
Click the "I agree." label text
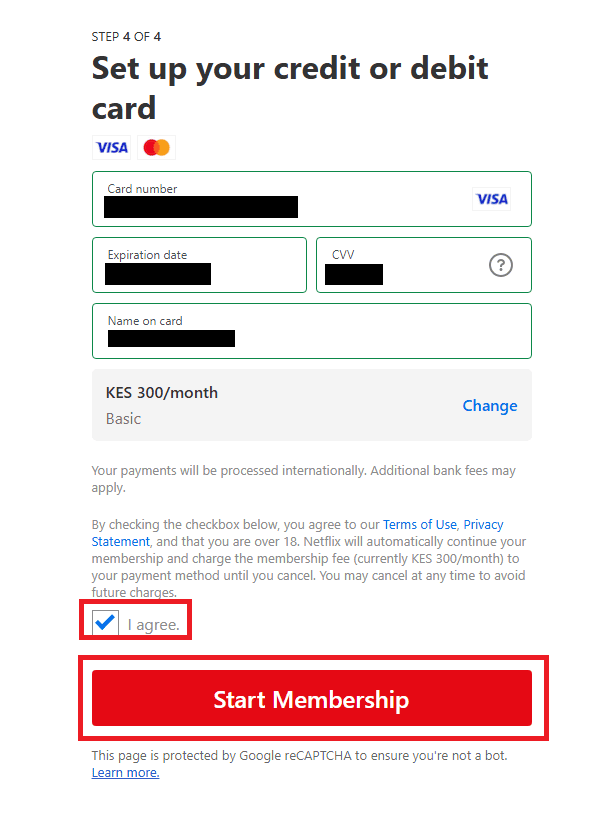(154, 624)
